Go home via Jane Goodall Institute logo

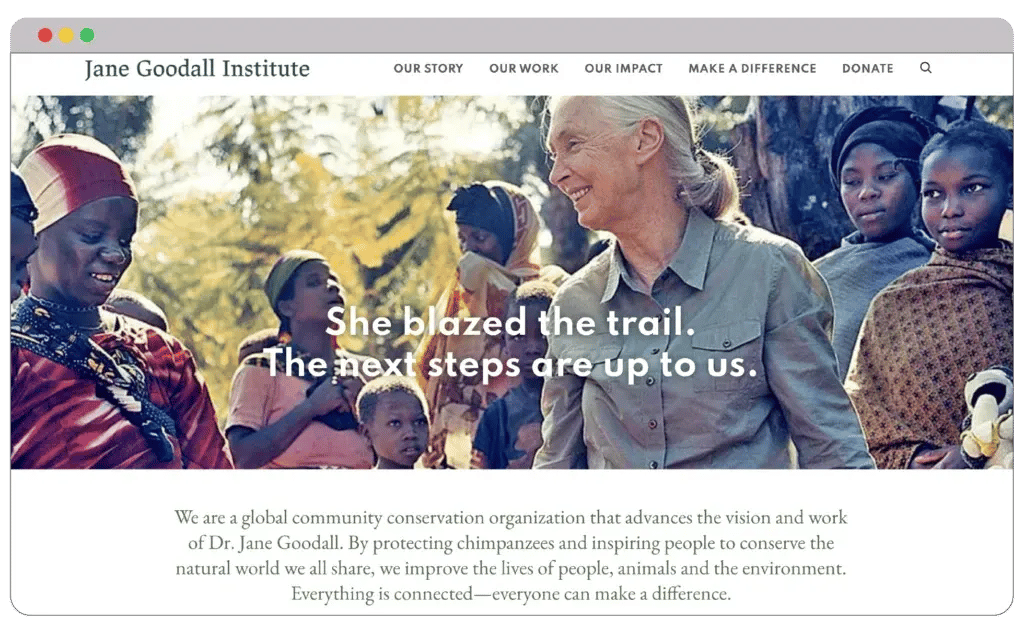click(197, 69)
